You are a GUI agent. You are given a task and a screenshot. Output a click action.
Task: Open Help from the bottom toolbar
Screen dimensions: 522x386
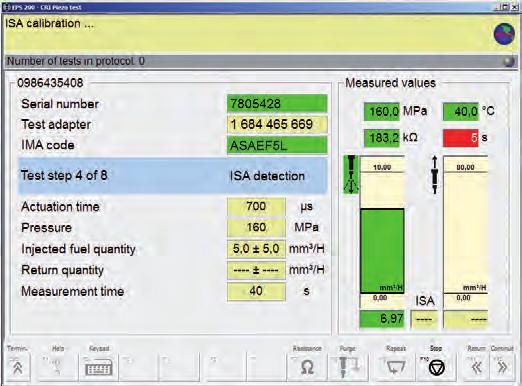click(x=57, y=367)
